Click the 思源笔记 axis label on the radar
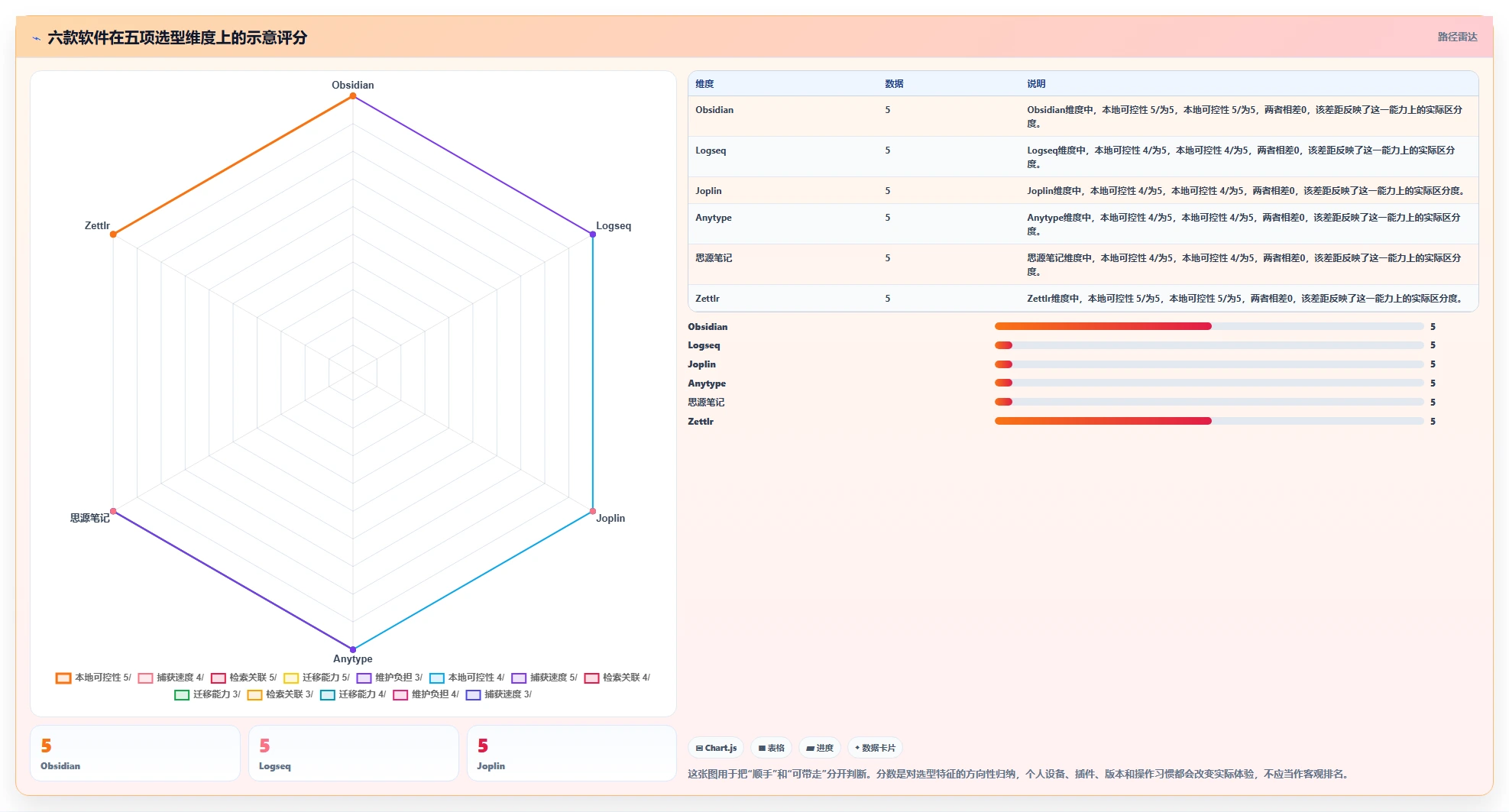1509x812 pixels. [x=90, y=518]
